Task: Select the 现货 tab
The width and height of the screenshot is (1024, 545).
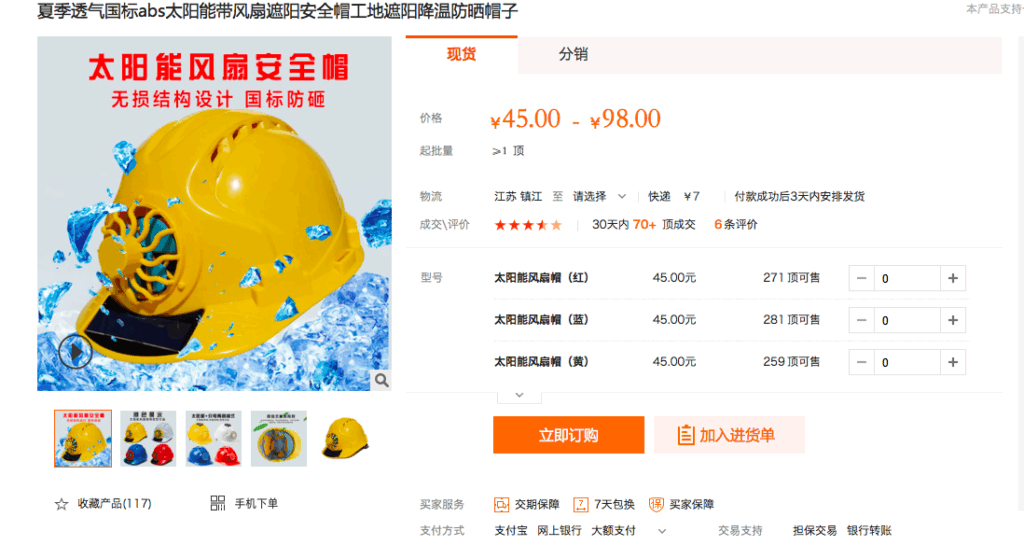Action: pos(461,54)
